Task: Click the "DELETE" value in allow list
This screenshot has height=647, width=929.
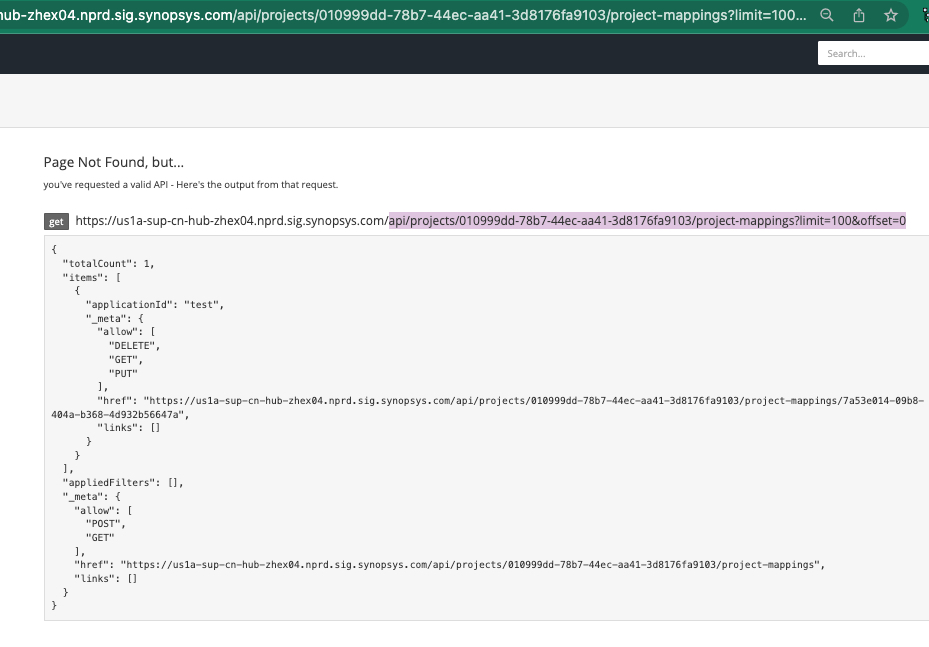Action: 134,345
